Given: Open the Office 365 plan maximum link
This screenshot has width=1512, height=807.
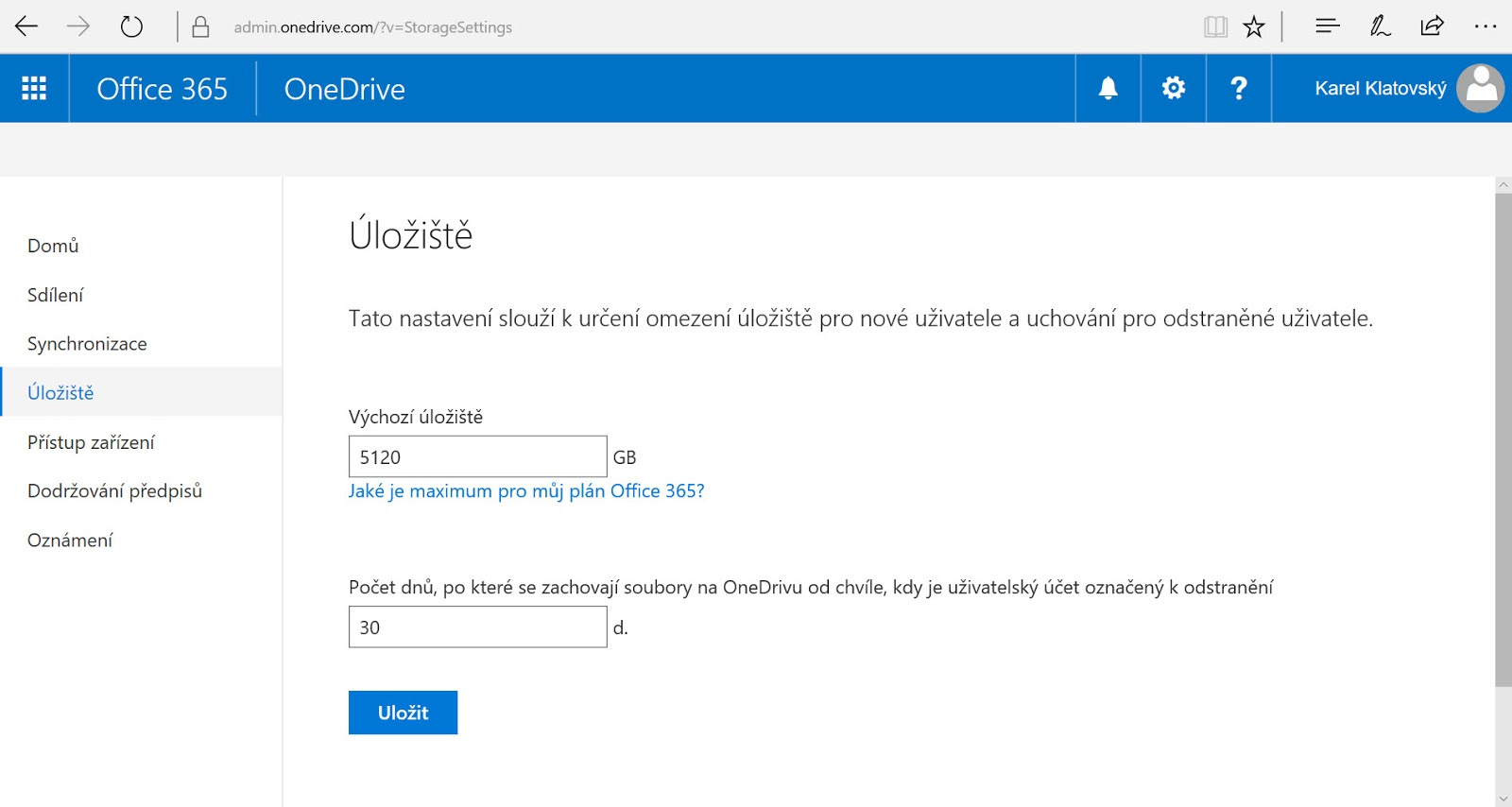Looking at the screenshot, I should click(x=526, y=491).
